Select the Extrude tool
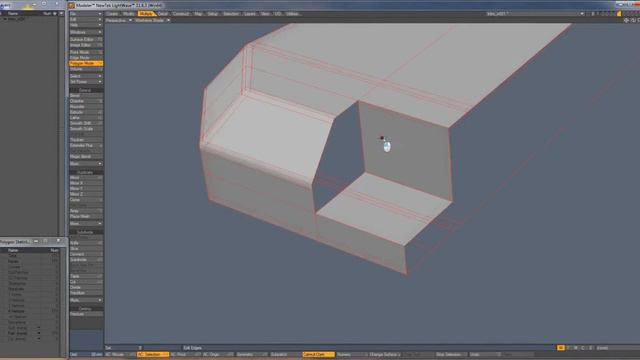The image size is (640, 360). click(x=86, y=112)
